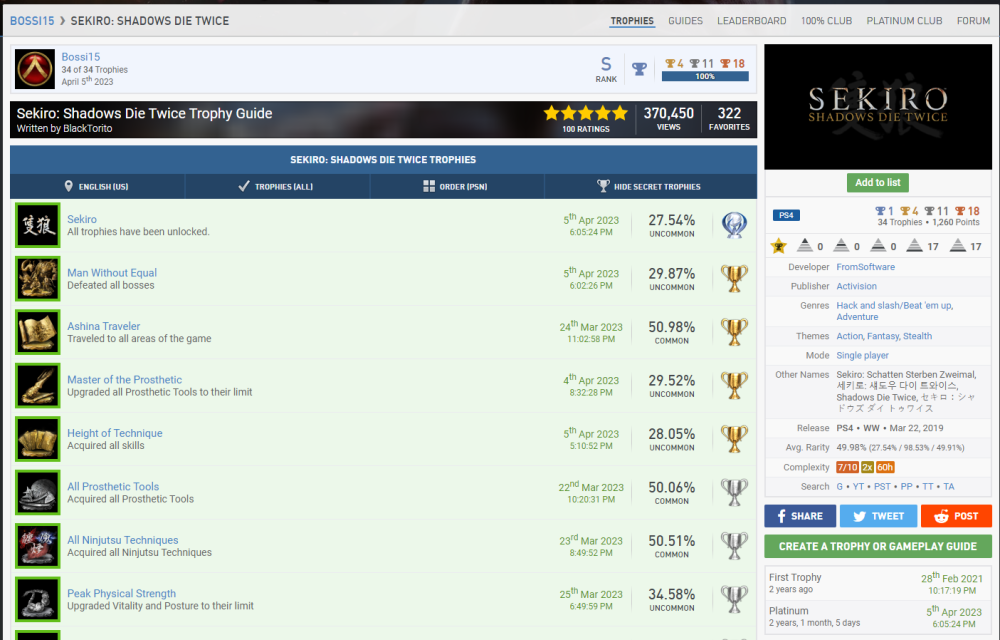
Task: Click gold trophy icon for Master of the Prosthetic
Action: [734, 386]
